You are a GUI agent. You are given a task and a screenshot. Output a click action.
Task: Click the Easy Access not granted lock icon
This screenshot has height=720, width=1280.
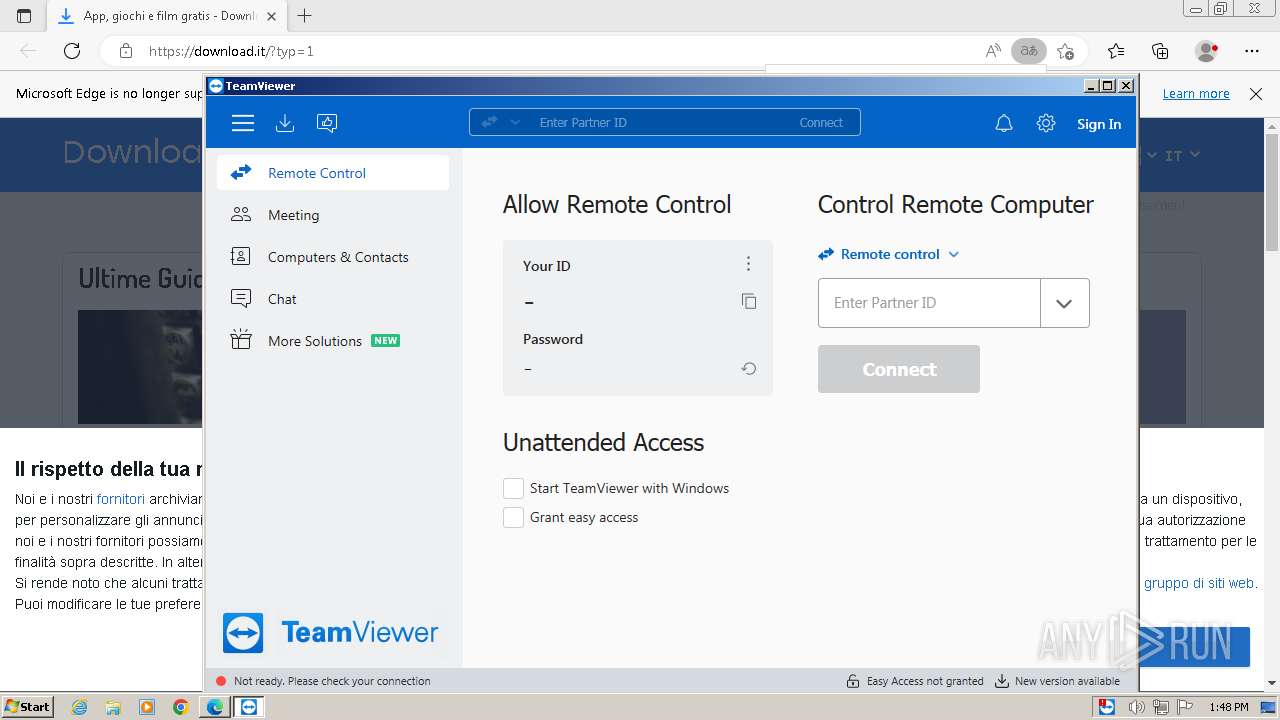(x=853, y=681)
